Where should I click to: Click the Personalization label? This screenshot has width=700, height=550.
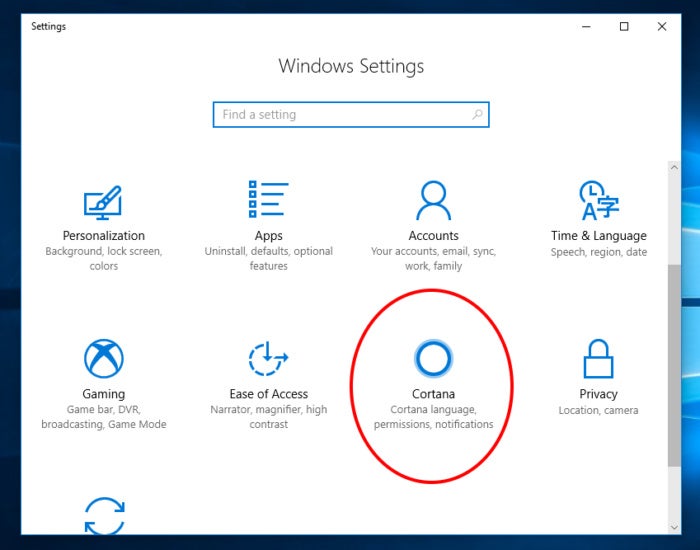pos(104,235)
